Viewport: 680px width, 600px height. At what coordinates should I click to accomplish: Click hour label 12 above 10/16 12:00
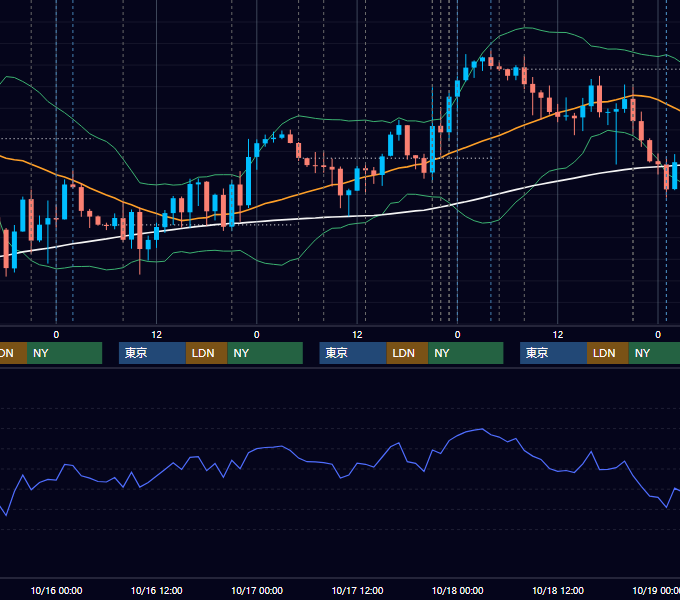tap(157, 335)
